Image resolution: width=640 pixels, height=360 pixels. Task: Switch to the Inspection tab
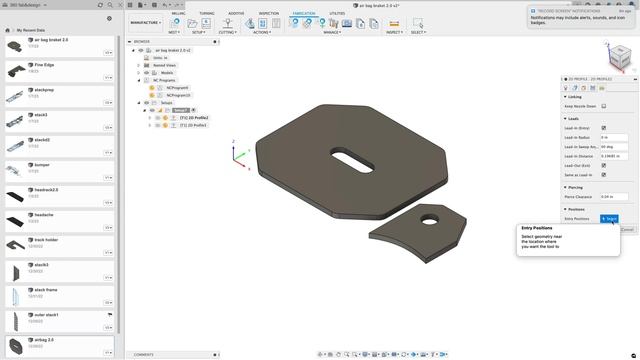(x=269, y=13)
